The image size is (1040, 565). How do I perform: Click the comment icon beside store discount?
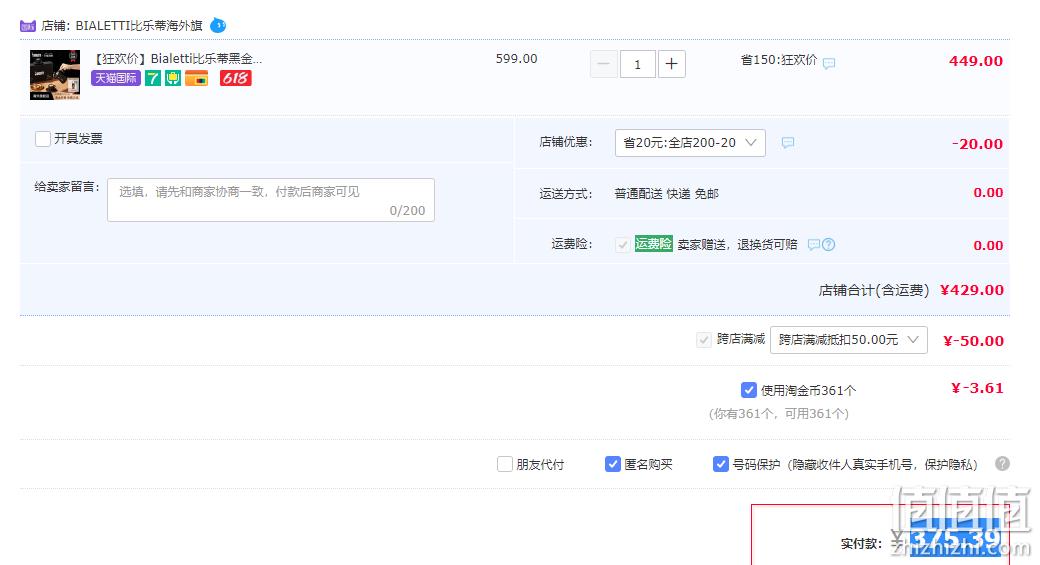(x=787, y=143)
